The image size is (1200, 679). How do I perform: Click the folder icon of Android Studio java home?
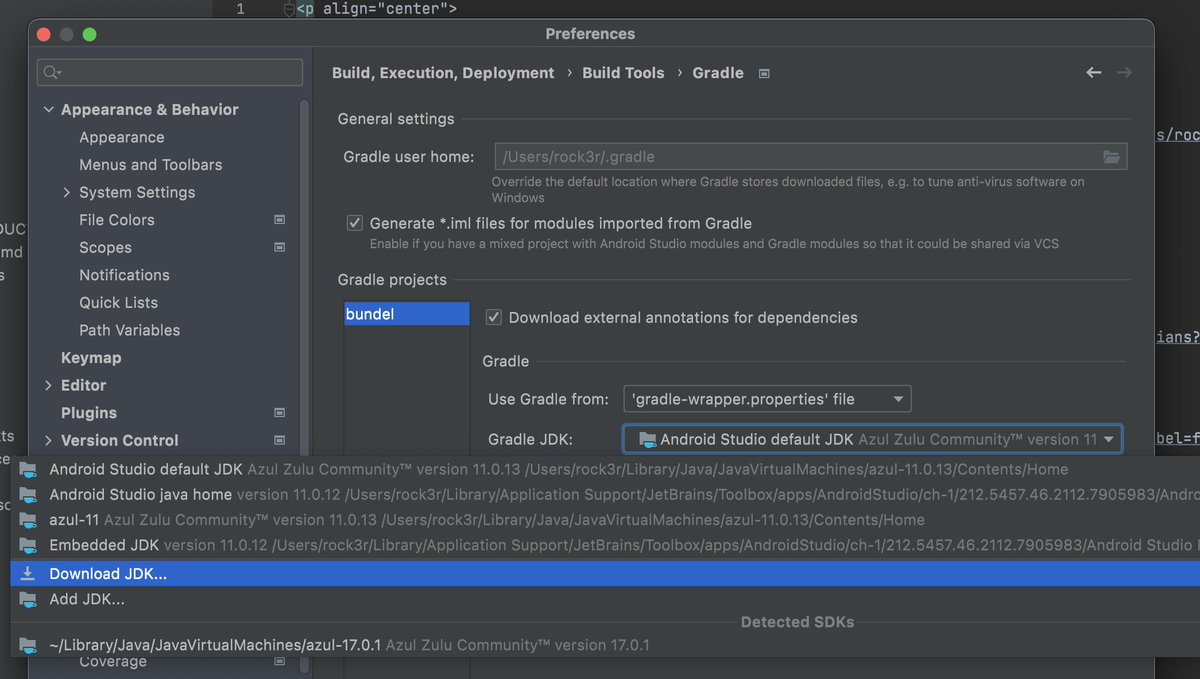click(x=28, y=495)
